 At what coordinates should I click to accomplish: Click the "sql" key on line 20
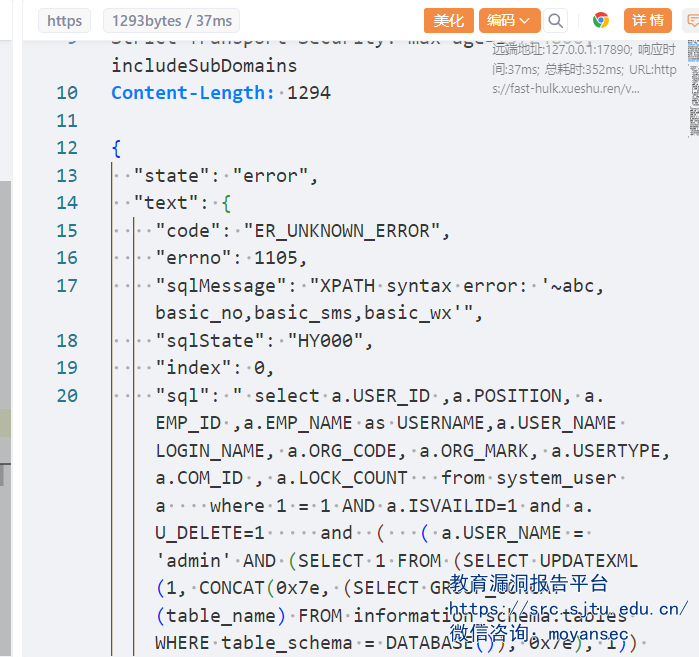point(182,396)
